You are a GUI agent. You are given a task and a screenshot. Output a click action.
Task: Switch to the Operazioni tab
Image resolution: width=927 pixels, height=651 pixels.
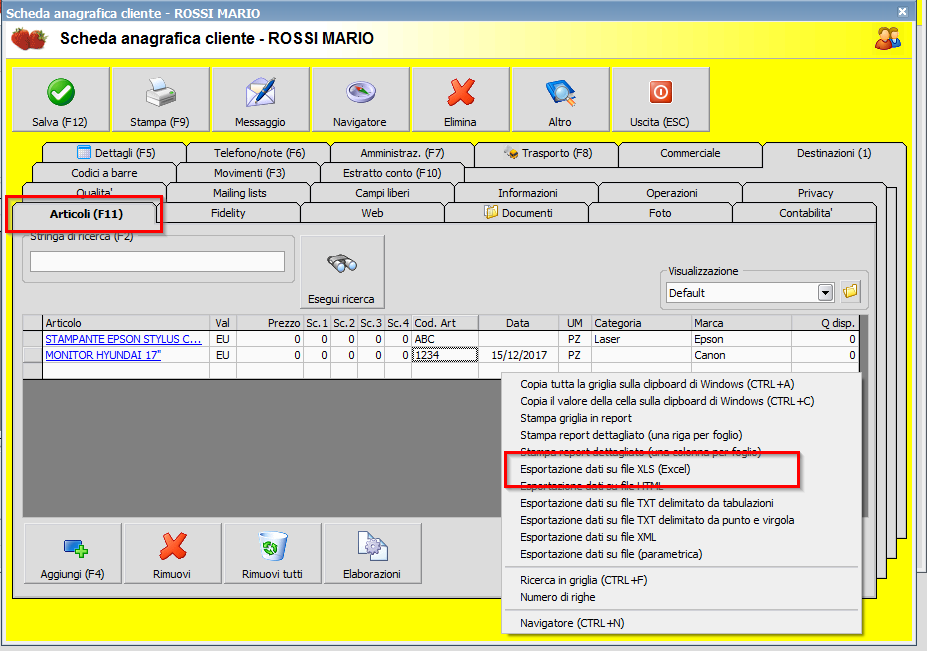pos(672,193)
